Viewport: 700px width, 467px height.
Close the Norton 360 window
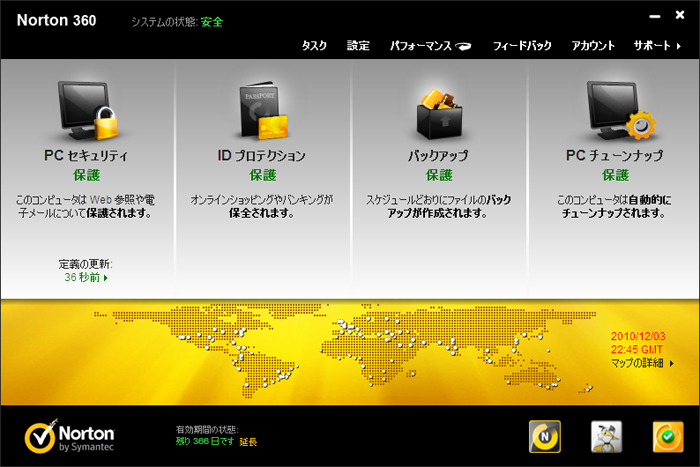pyautogui.click(x=680, y=15)
